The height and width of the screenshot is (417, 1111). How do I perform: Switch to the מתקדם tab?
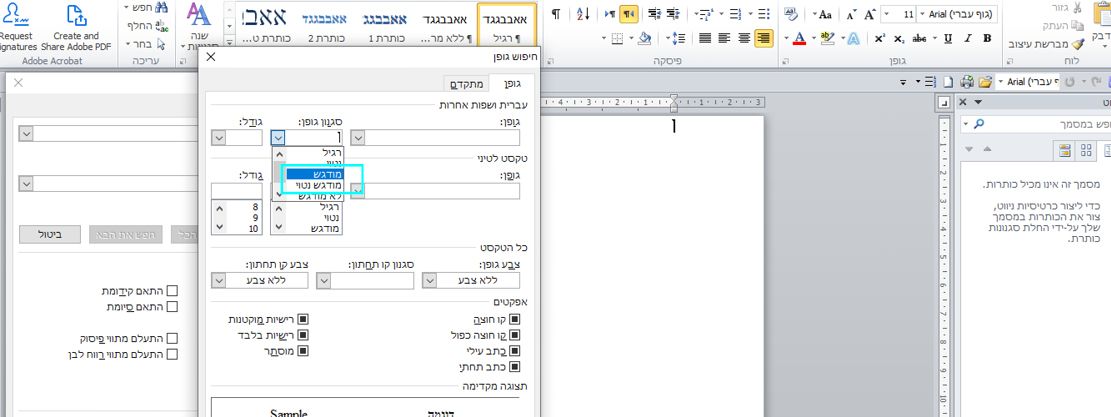[x=467, y=84]
